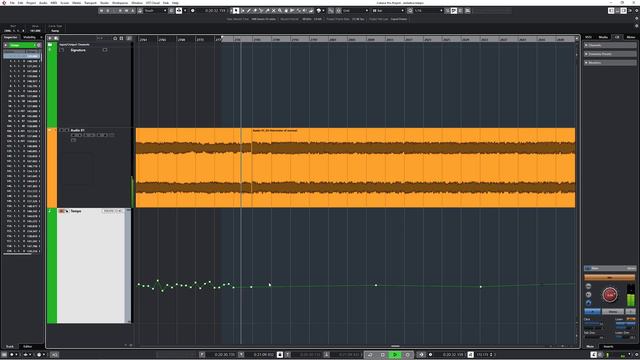Select the Audio 01 track header

pyautogui.click(x=77, y=130)
